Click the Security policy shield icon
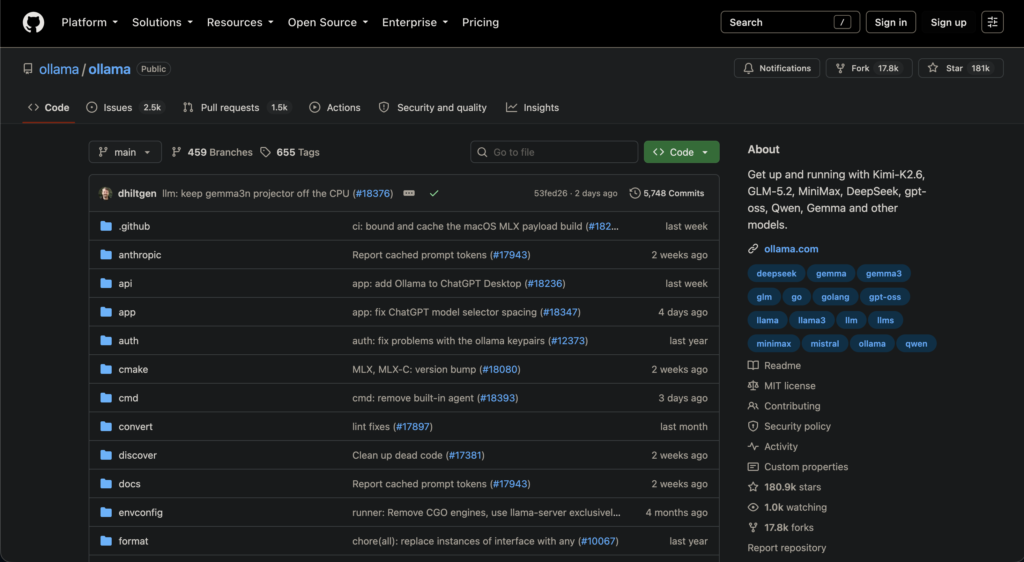The image size is (1024, 562). coord(753,426)
